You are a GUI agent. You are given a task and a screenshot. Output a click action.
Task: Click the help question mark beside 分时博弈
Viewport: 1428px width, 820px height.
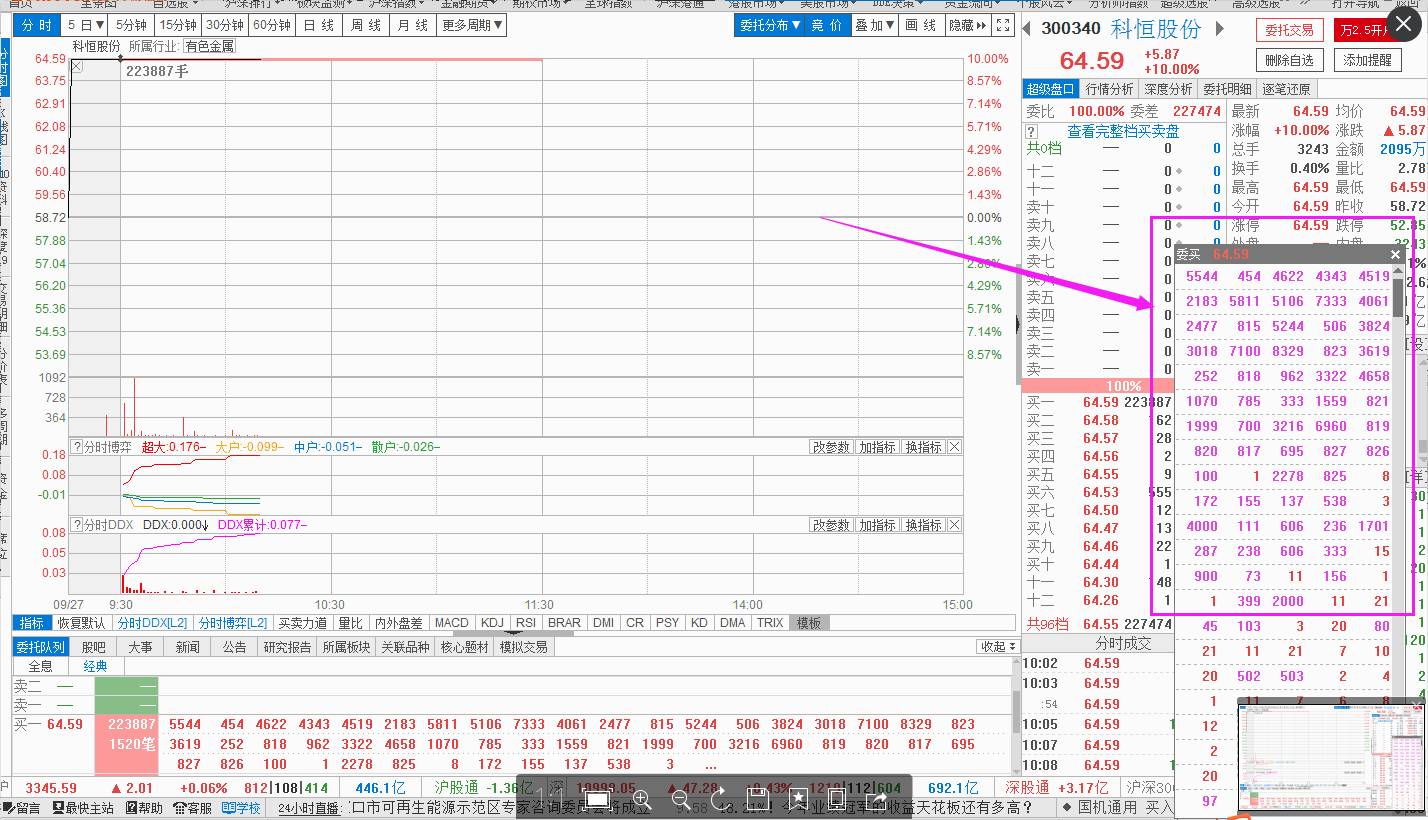coord(76,447)
